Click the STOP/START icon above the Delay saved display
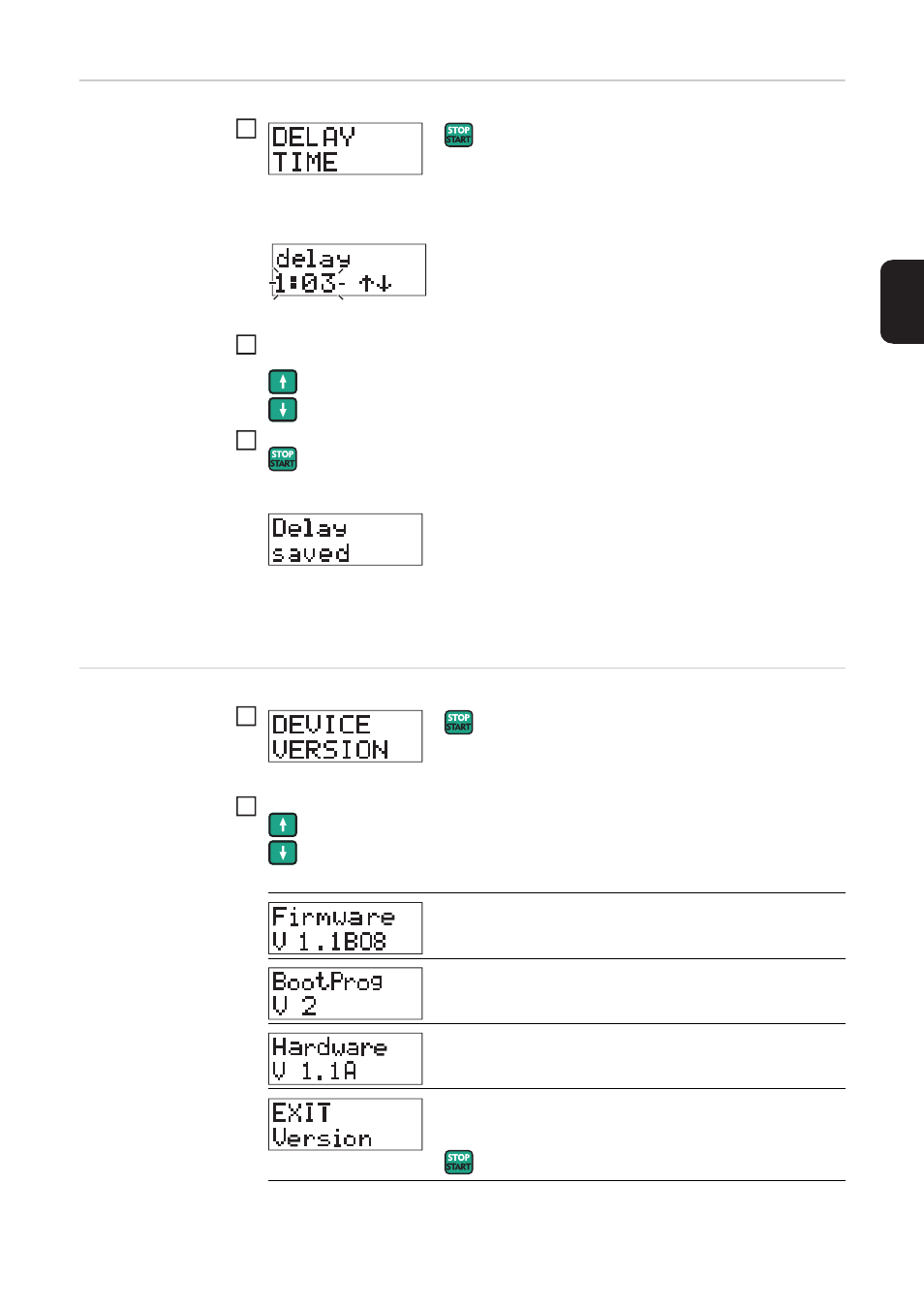This screenshot has width=924, height=1308. pos(283,458)
